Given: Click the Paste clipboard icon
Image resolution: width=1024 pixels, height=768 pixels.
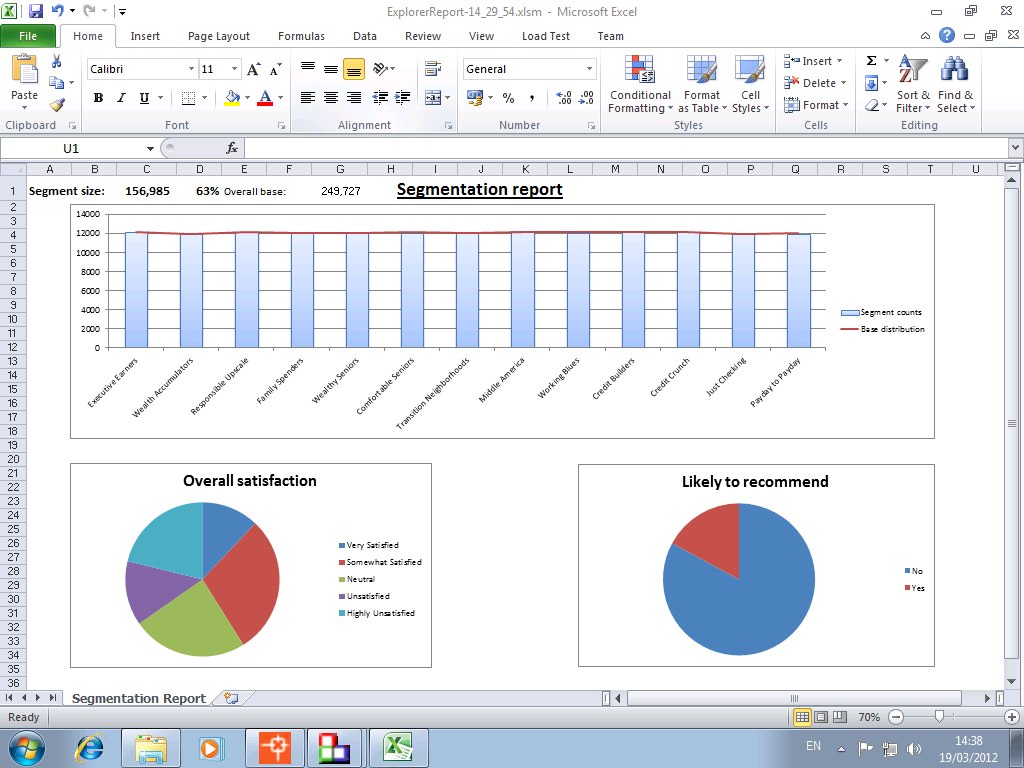Looking at the screenshot, I should tap(25, 69).
